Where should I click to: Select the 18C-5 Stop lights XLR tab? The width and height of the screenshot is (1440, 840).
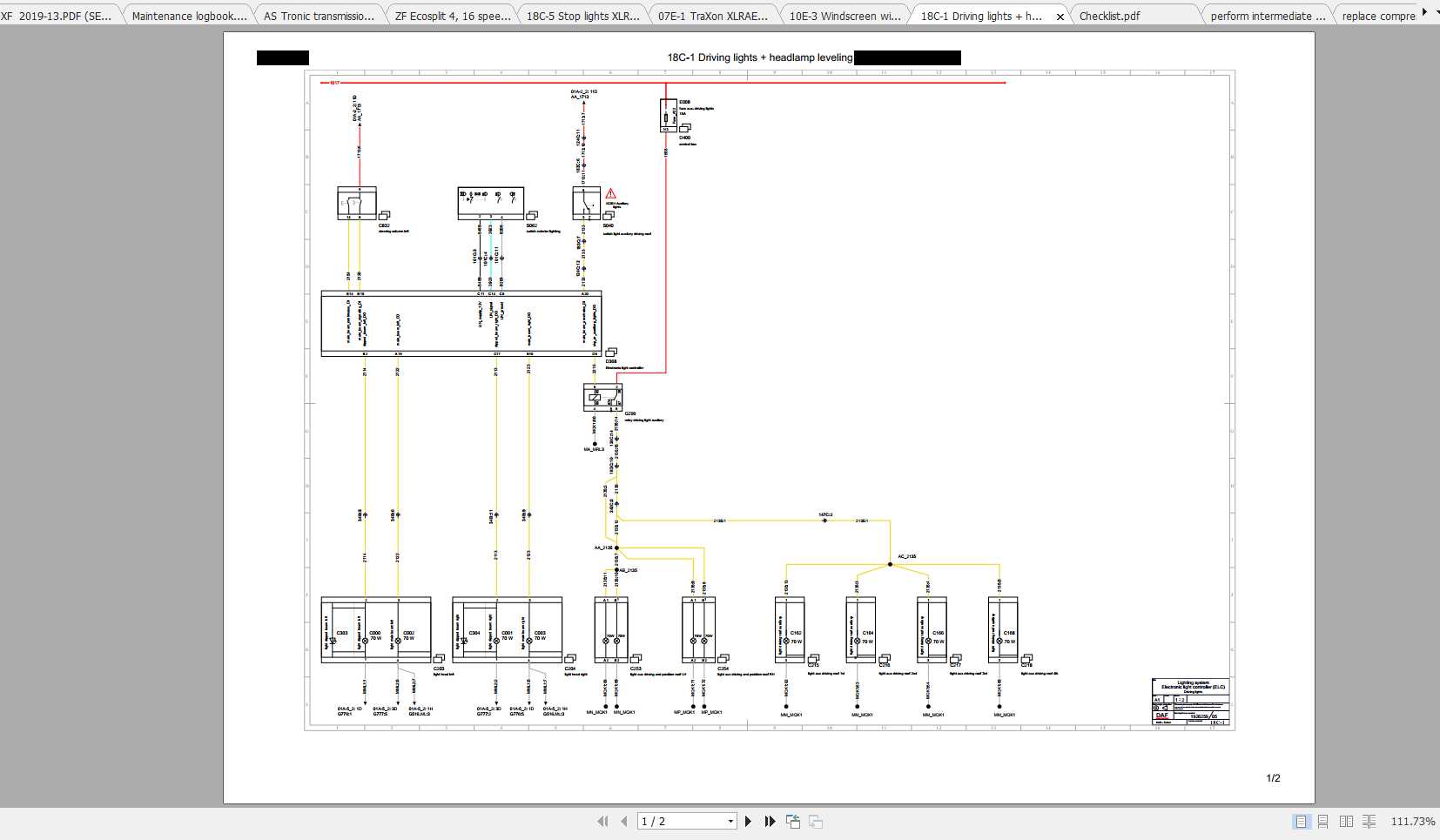point(582,15)
